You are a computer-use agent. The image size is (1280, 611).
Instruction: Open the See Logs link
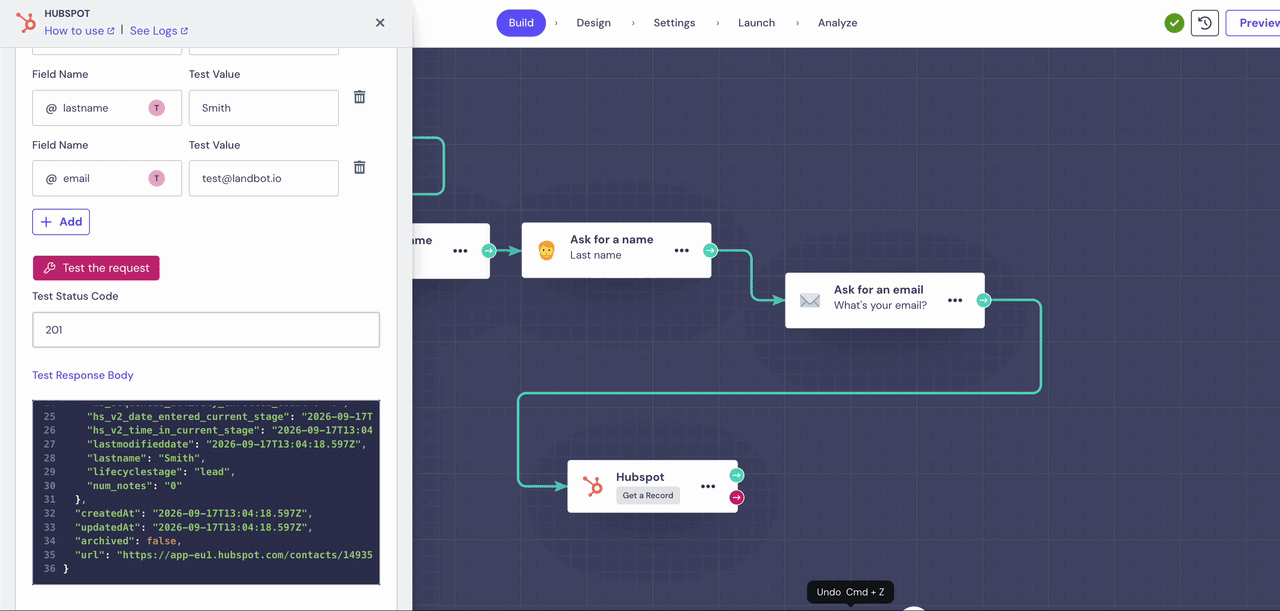(158, 31)
